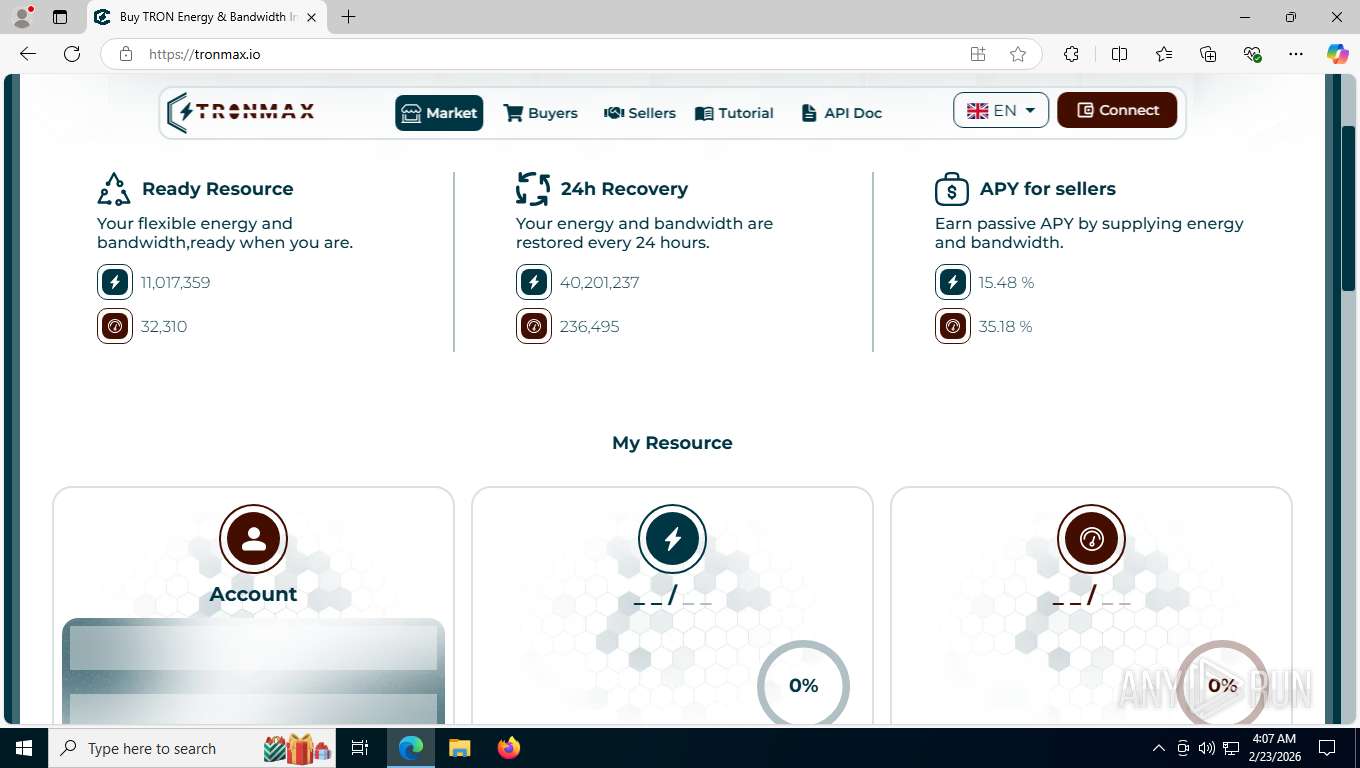Open the API Doc page
Viewport: 1360px width, 768px height.
[841, 113]
